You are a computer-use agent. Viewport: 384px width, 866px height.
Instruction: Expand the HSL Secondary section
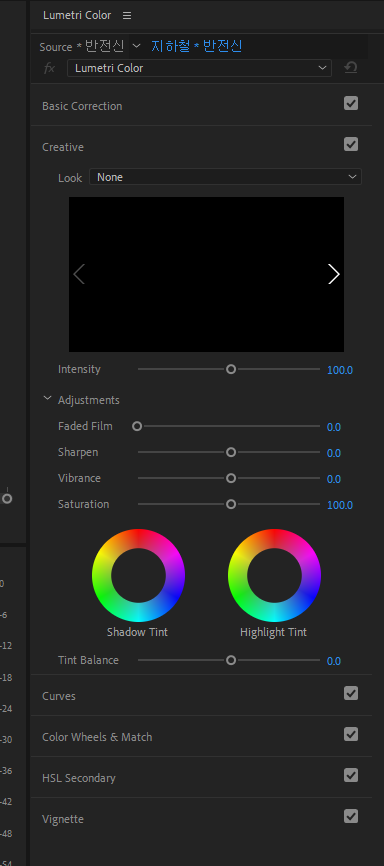[x=79, y=778]
